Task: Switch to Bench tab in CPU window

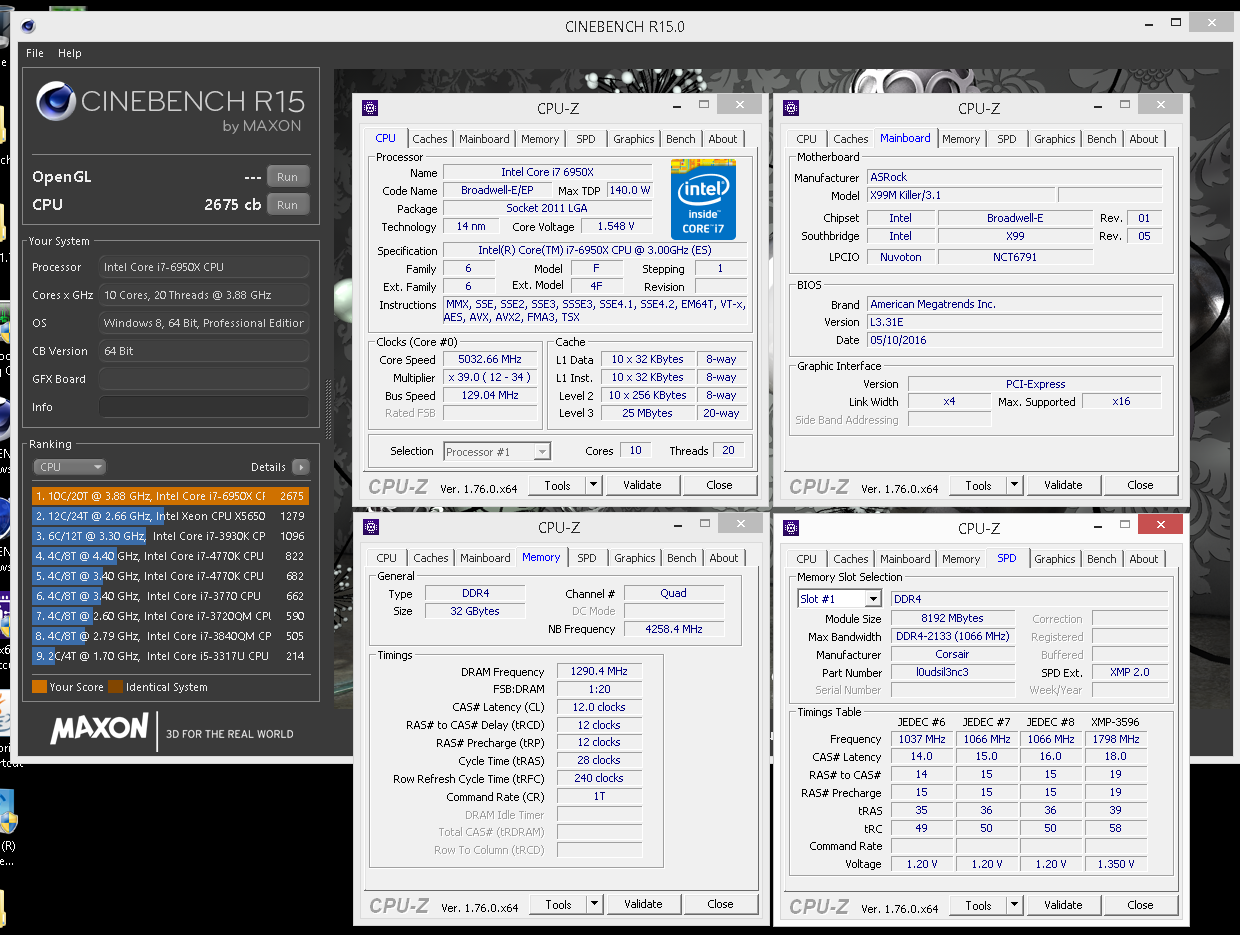Action: pyautogui.click(x=681, y=139)
